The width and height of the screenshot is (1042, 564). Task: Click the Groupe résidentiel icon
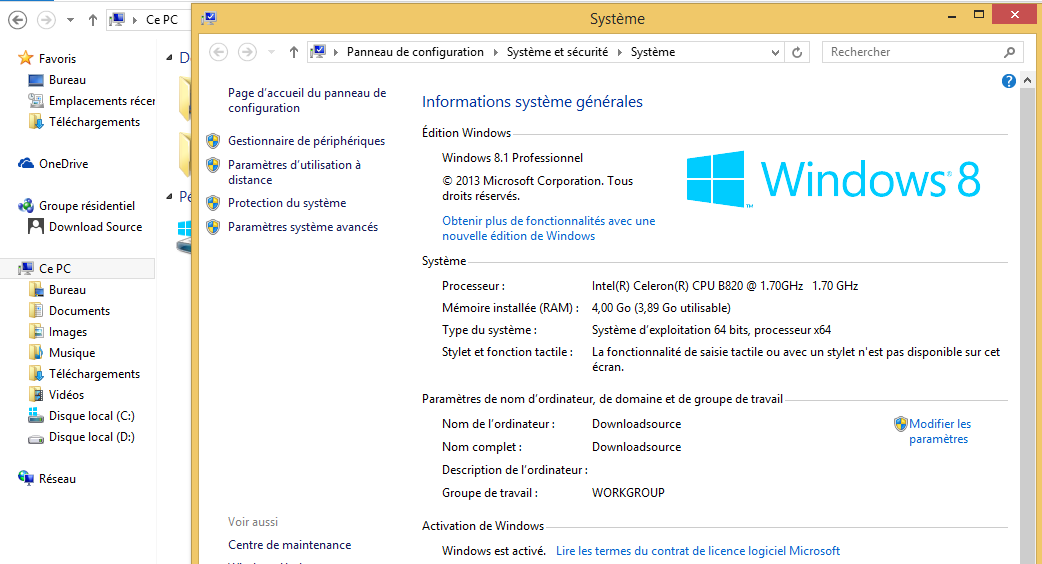26,206
